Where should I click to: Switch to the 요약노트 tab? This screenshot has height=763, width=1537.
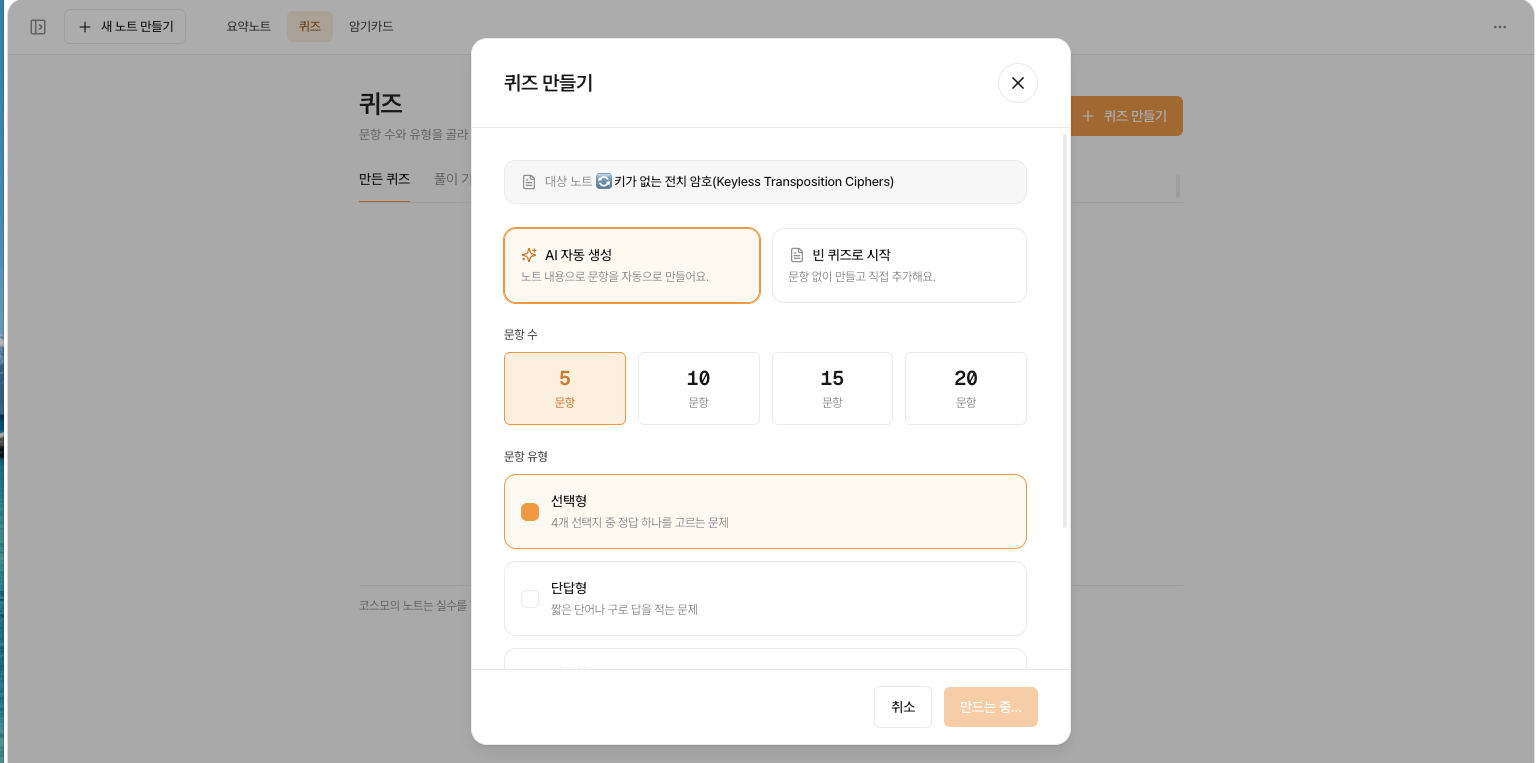coord(249,27)
